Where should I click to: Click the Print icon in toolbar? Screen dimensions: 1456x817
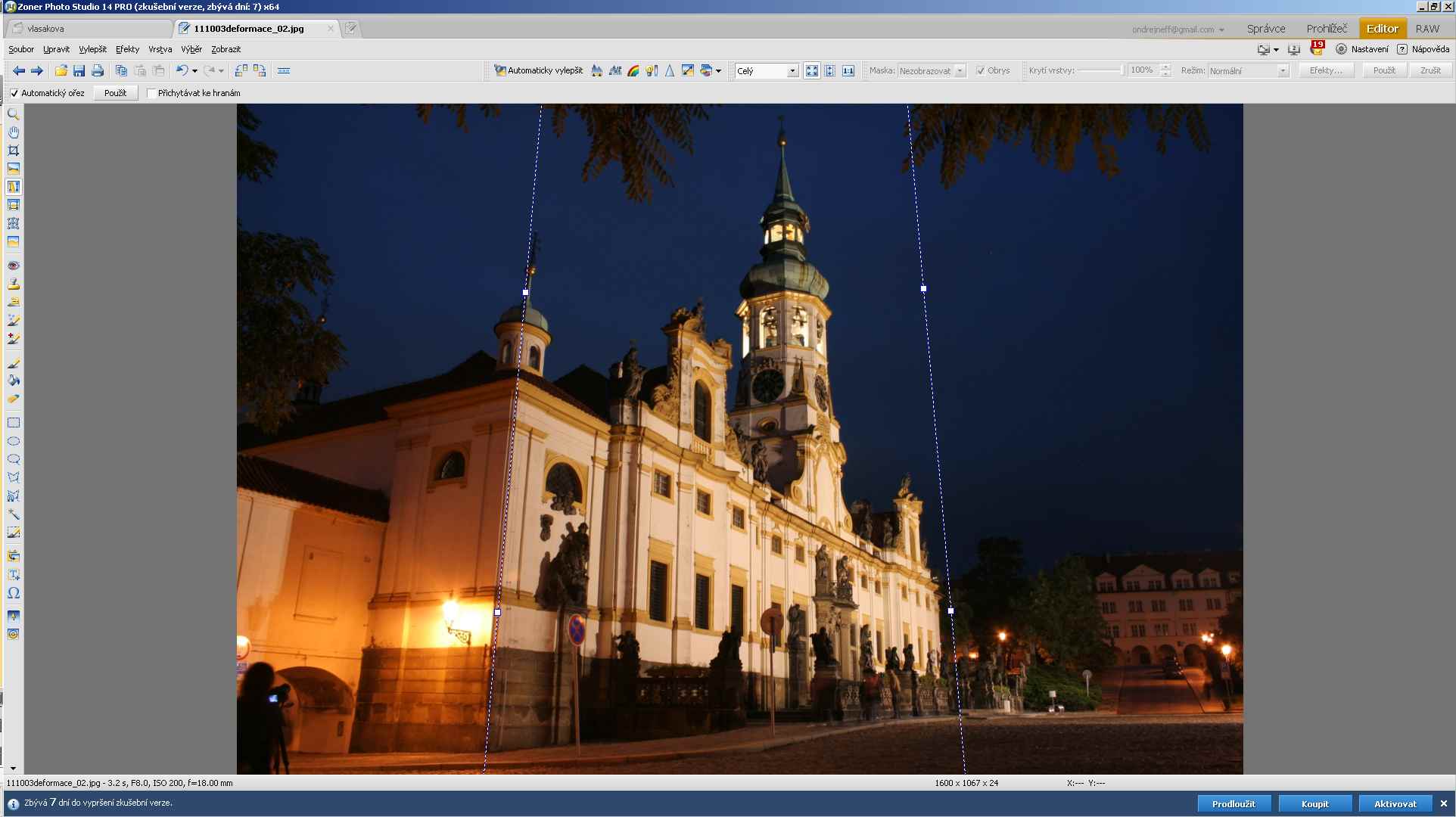[x=98, y=70]
